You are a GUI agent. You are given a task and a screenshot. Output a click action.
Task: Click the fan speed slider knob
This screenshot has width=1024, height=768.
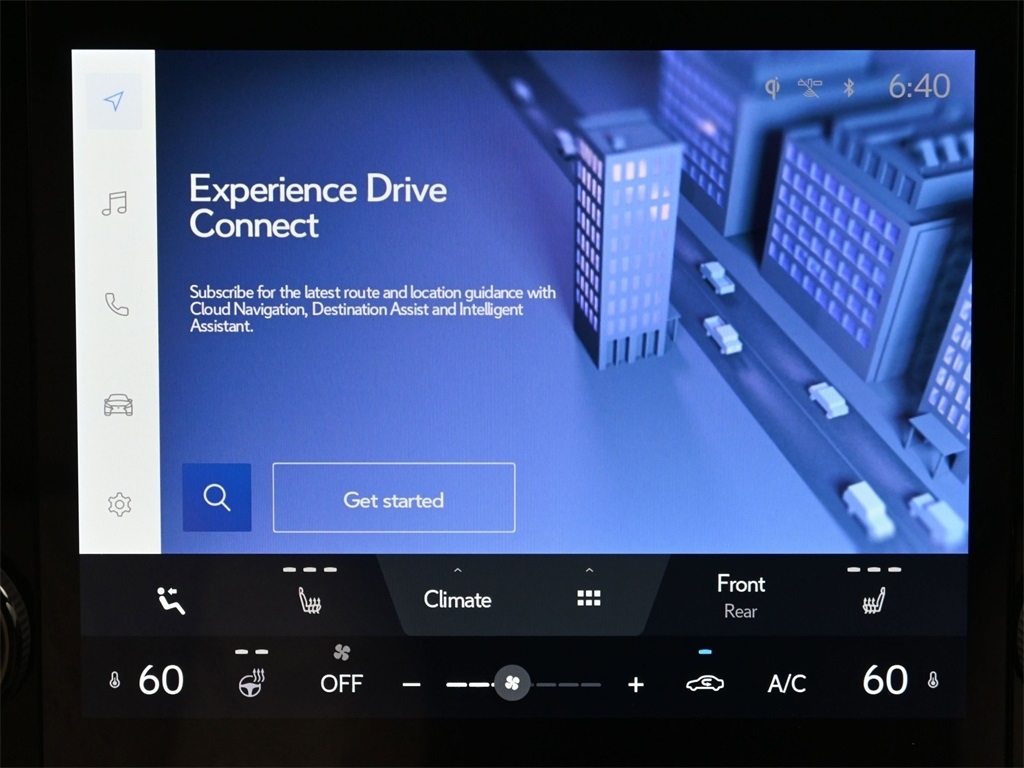pyautogui.click(x=512, y=684)
